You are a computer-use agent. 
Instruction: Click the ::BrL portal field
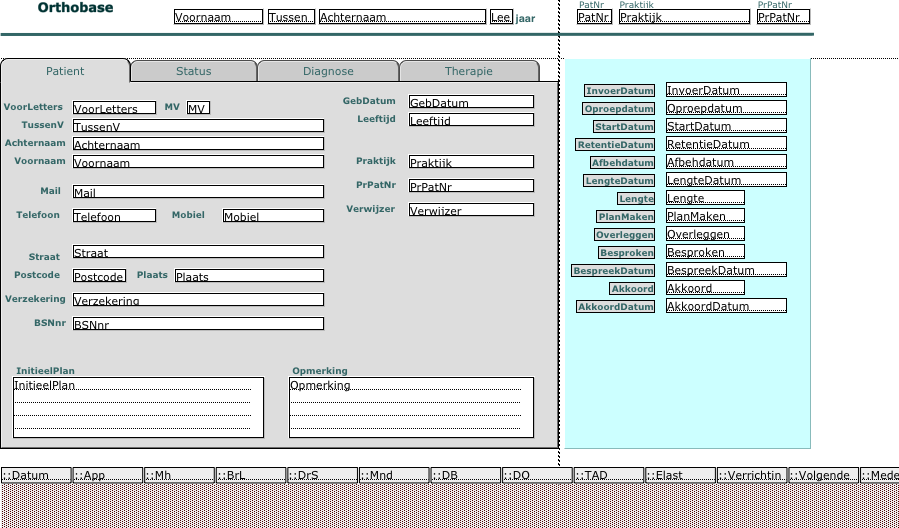251,475
